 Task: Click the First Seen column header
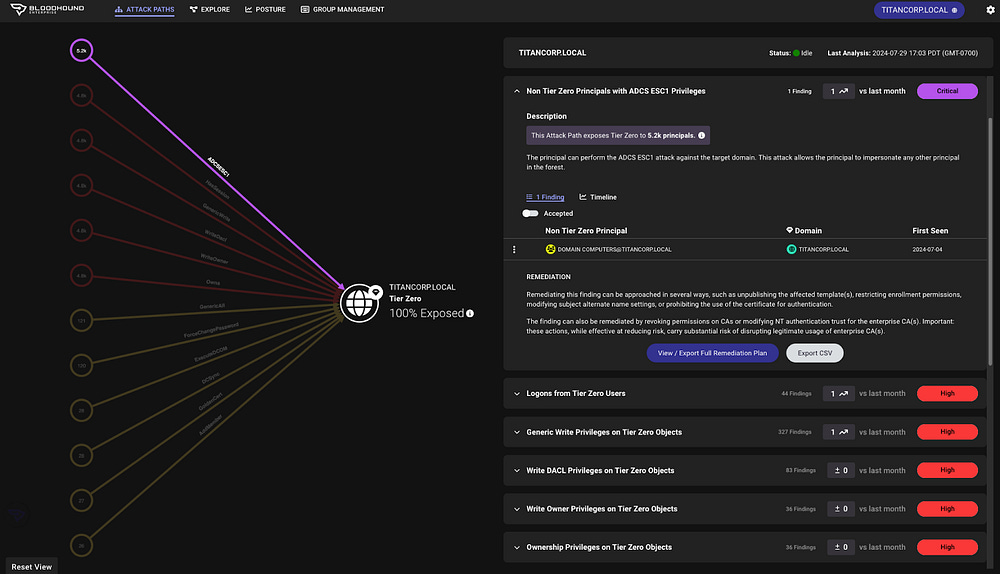pyautogui.click(x=930, y=231)
